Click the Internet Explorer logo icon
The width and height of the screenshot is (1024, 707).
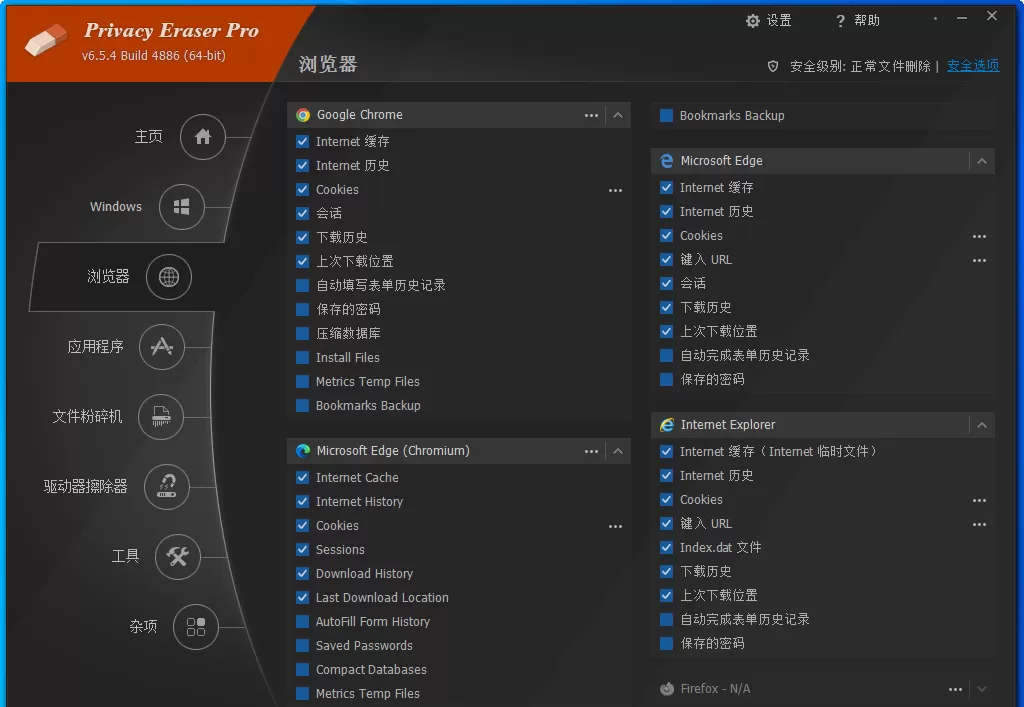coord(666,425)
